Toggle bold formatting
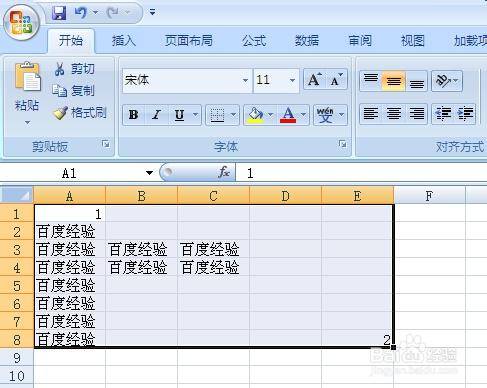The width and height of the screenshot is (487, 388). 134,115
